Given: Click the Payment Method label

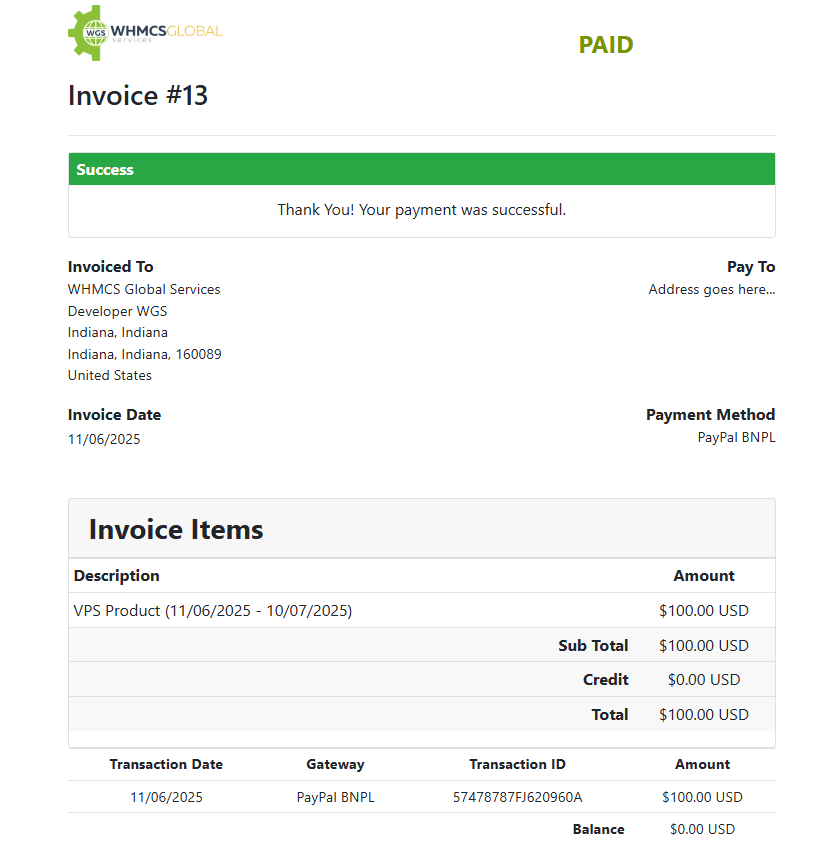Looking at the screenshot, I should coord(710,415).
